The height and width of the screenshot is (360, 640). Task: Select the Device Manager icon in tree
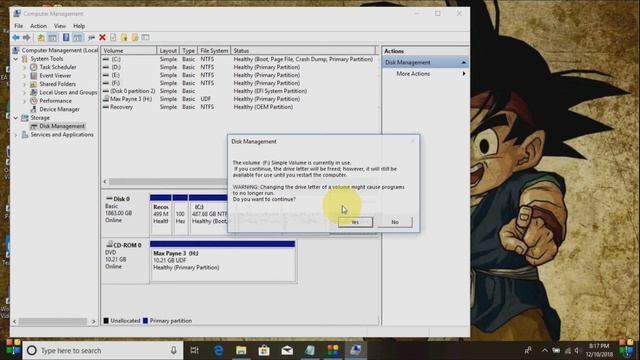click(x=34, y=109)
